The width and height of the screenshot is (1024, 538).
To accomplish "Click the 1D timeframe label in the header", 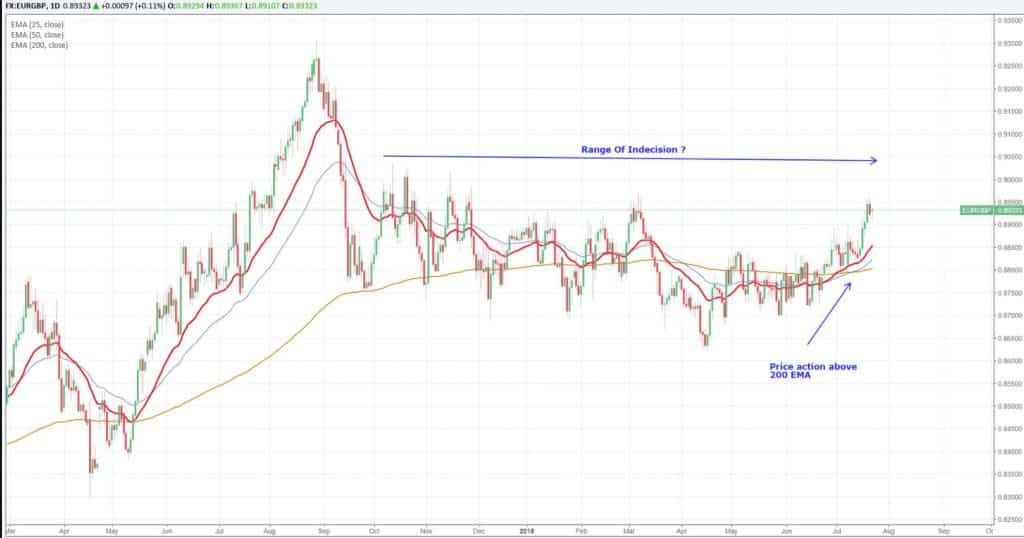I will click(x=62, y=6).
